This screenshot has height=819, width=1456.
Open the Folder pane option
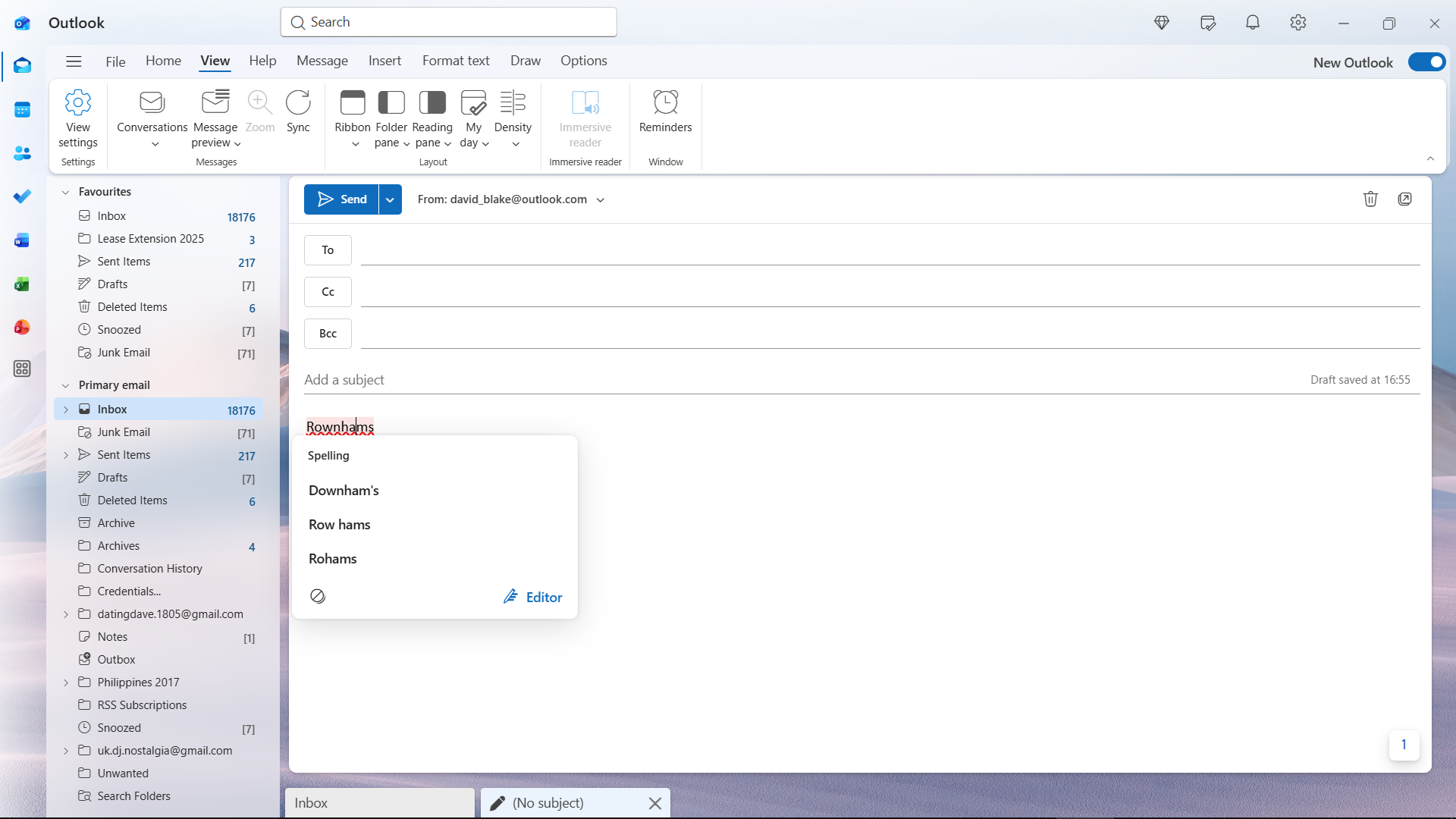coord(391,119)
